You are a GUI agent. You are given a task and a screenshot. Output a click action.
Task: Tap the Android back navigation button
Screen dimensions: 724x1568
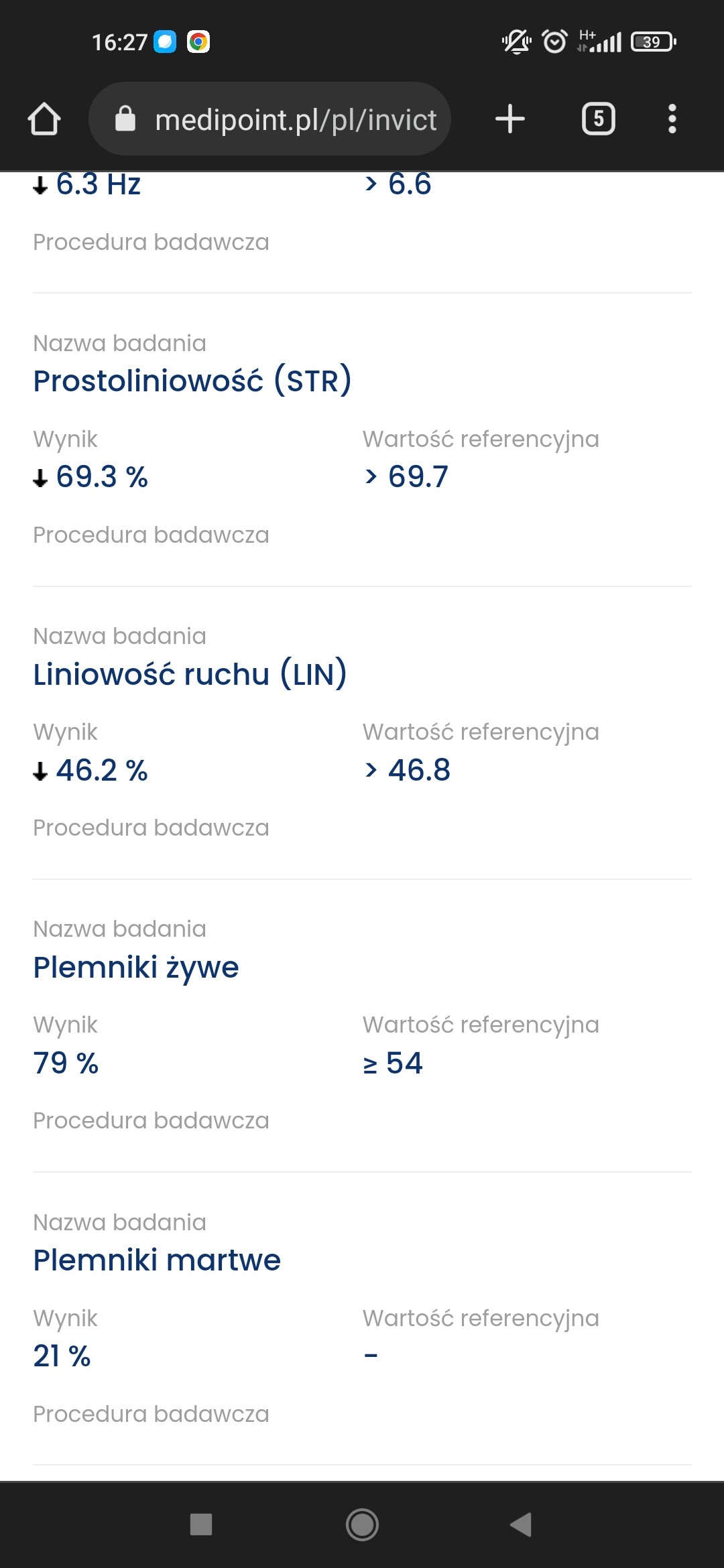tap(521, 1524)
